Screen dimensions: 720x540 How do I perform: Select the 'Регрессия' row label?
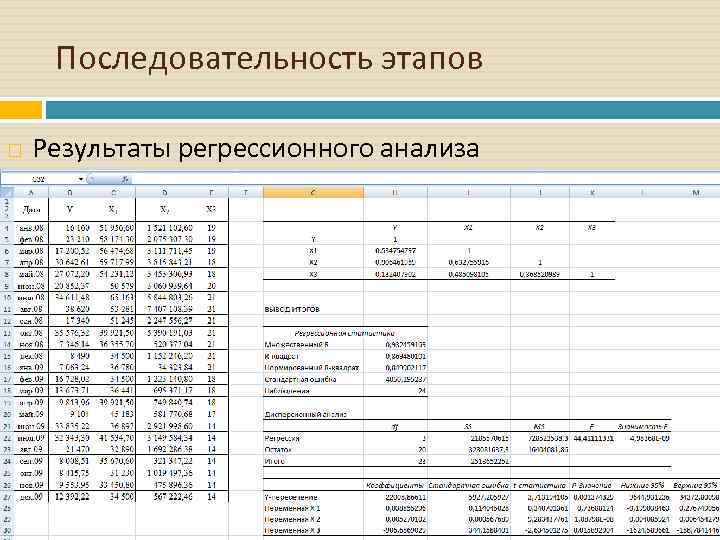pyautogui.click(x=282, y=439)
